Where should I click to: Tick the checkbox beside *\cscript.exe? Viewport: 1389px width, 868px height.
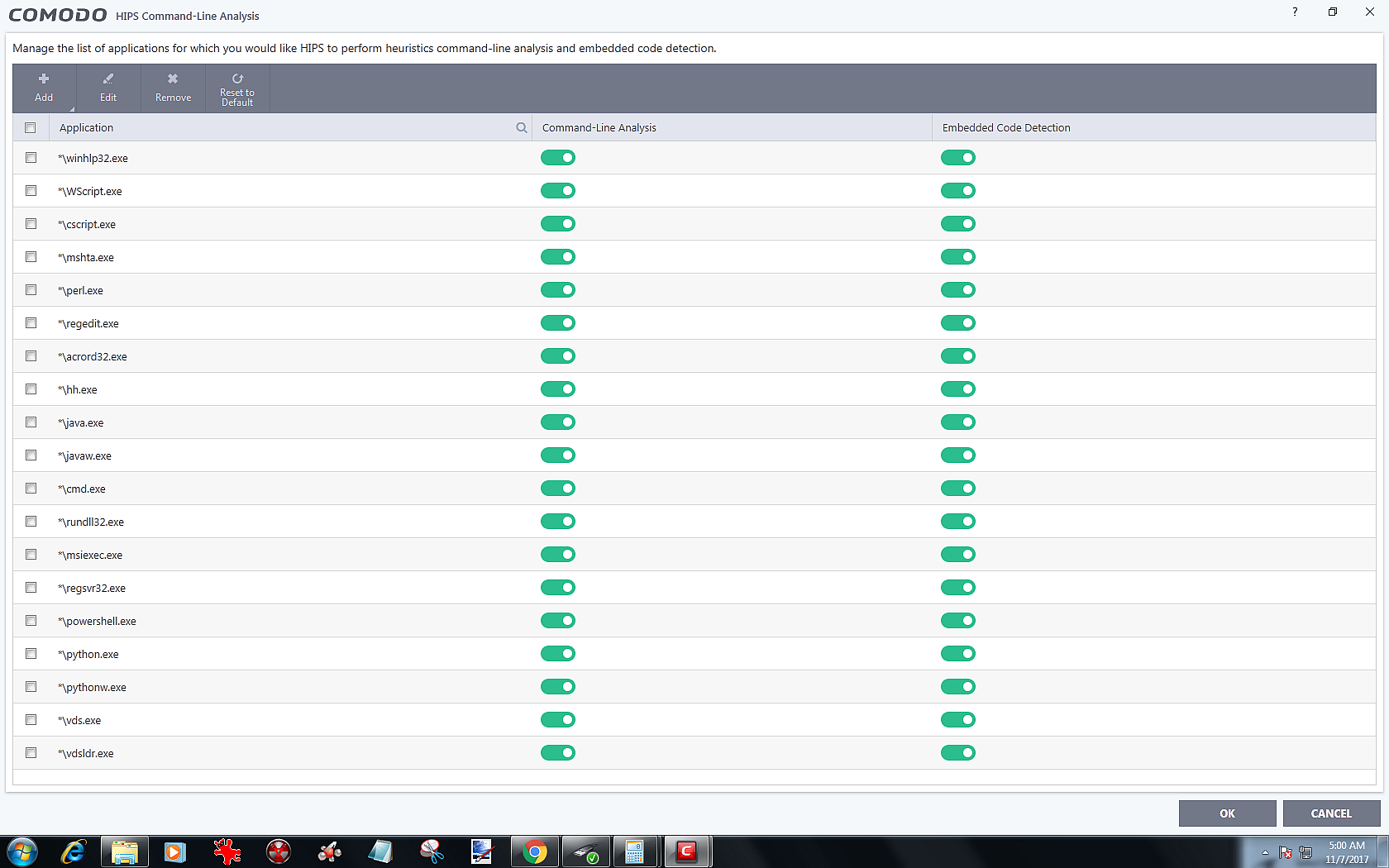click(31, 223)
